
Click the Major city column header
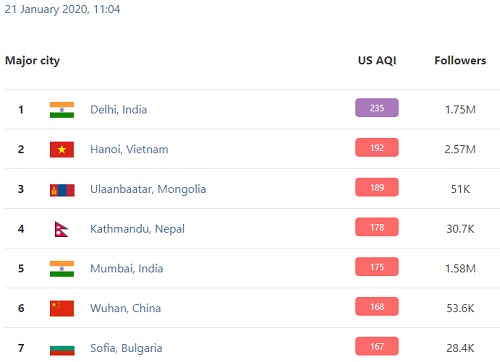point(33,61)
